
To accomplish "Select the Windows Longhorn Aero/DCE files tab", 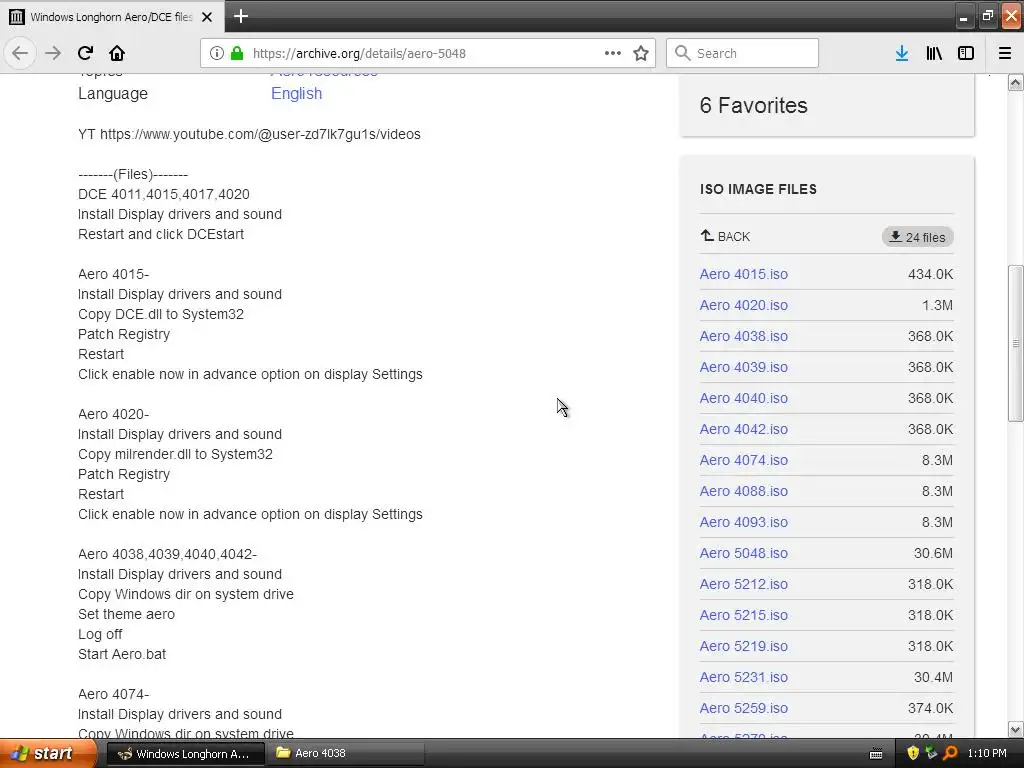I will (x=112, y=17).
